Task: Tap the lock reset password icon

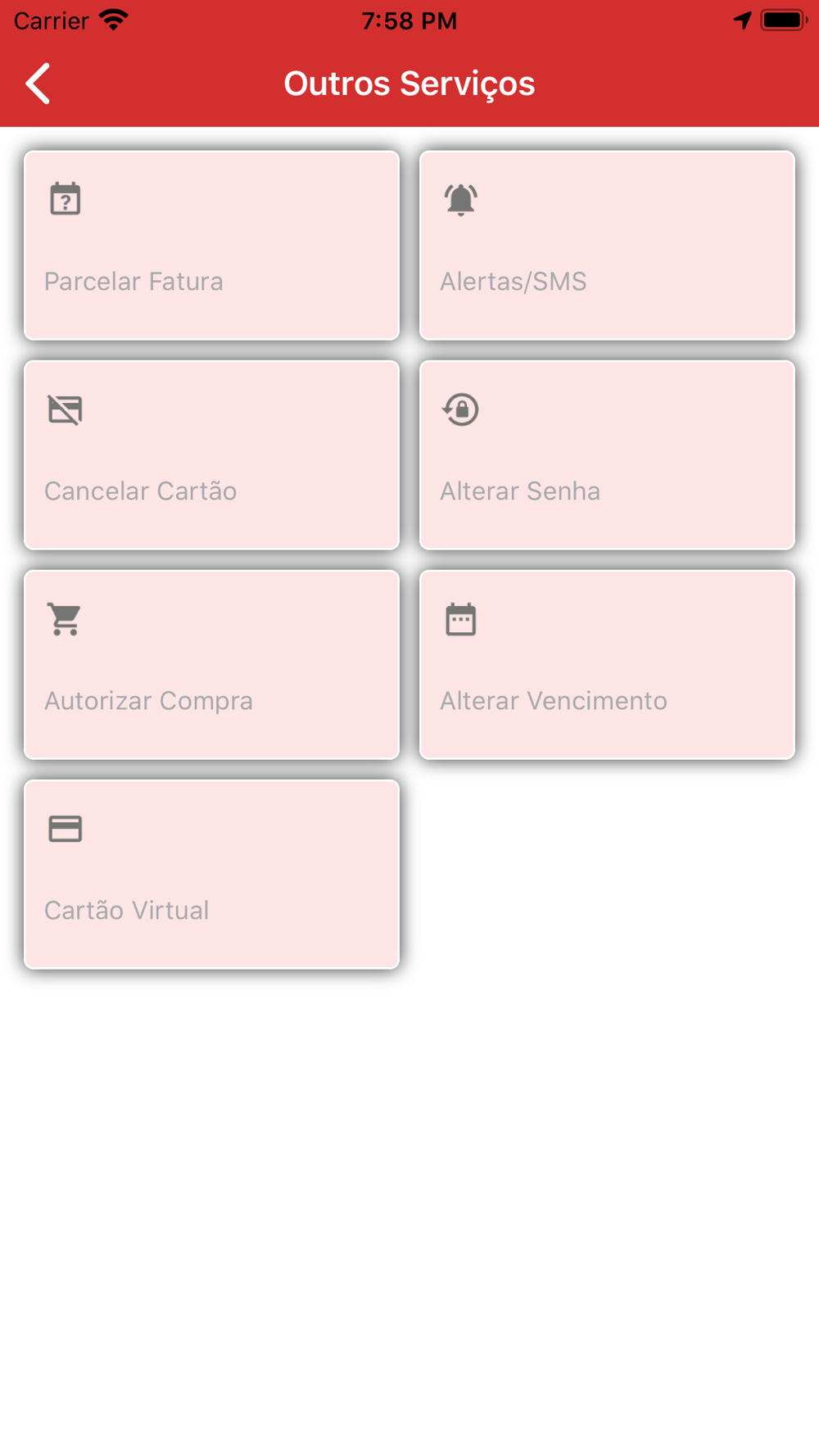Action: pos(460,409)
